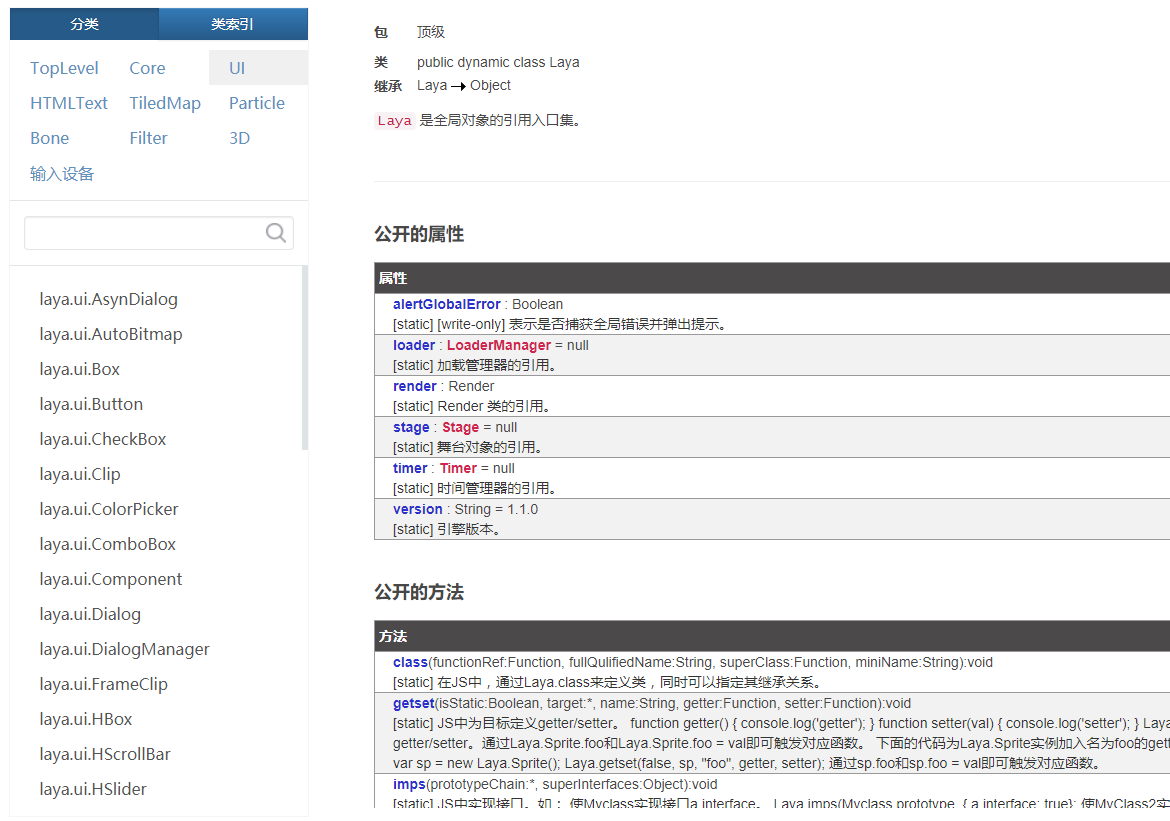1170x821 pixels.
Task: Click the red Laya code label
Action: [394, 121]
